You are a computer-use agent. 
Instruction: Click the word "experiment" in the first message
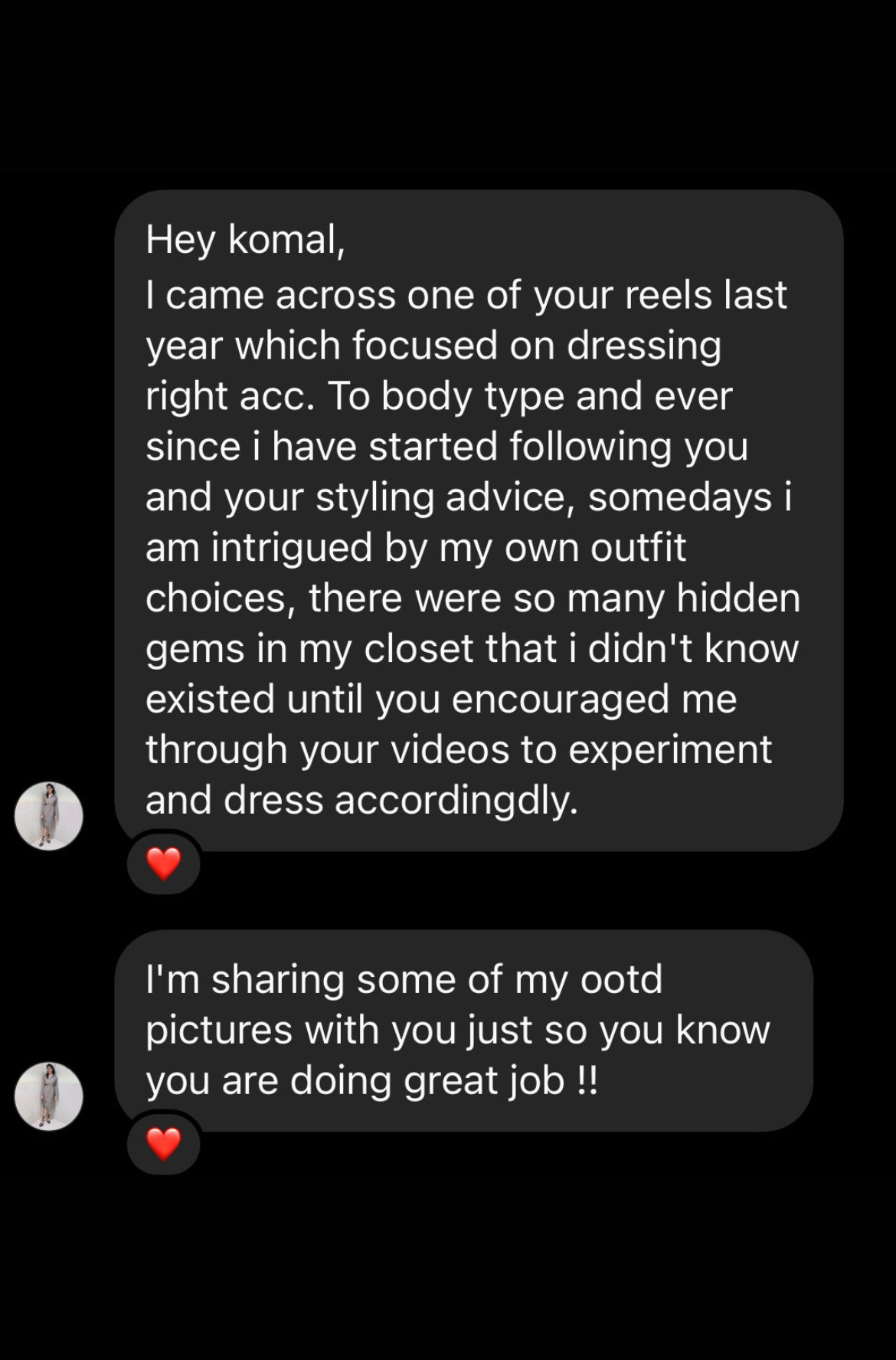click(670, 749)
